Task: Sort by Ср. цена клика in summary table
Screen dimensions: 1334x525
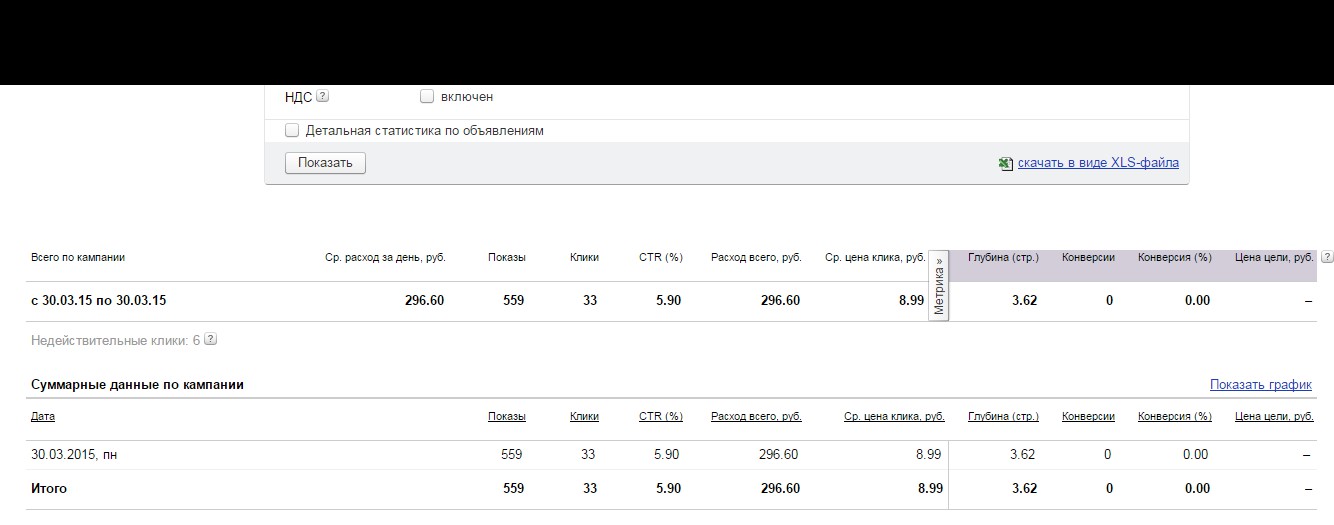Action: coord(894,417)
